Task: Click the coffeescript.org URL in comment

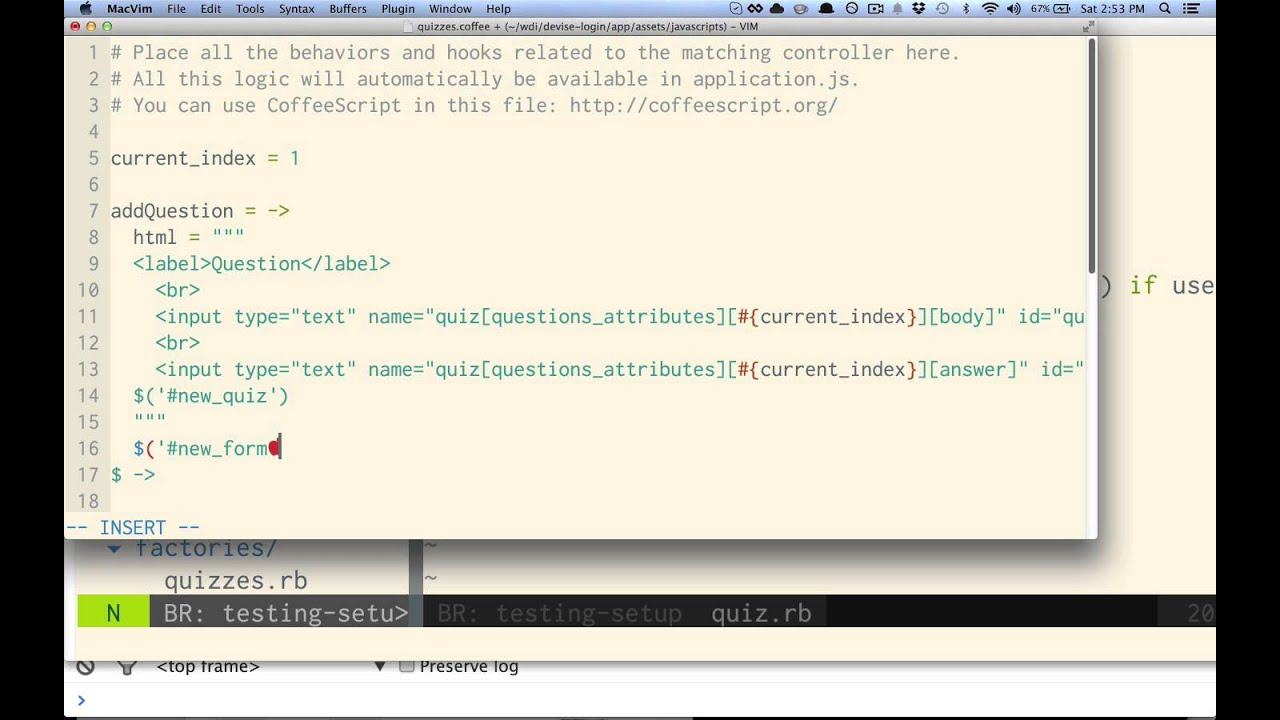Action: pyautogui.click(x=703, y=105)
